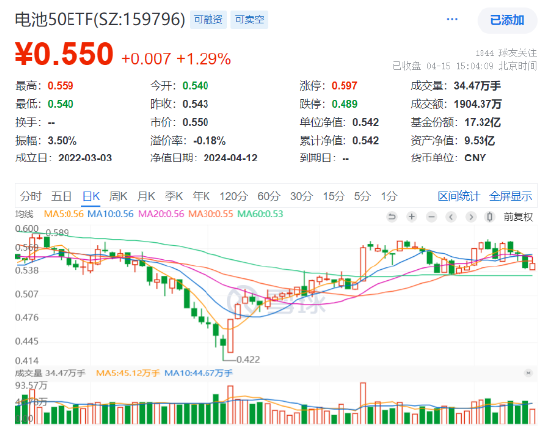
Task: Move chart right with chevron icon
Action: click(471, 217)
